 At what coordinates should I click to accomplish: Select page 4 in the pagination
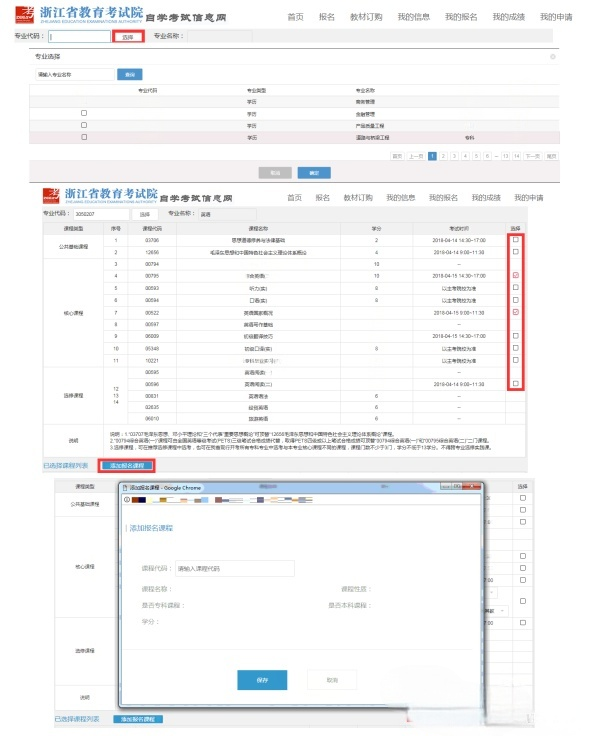(465, 156)
